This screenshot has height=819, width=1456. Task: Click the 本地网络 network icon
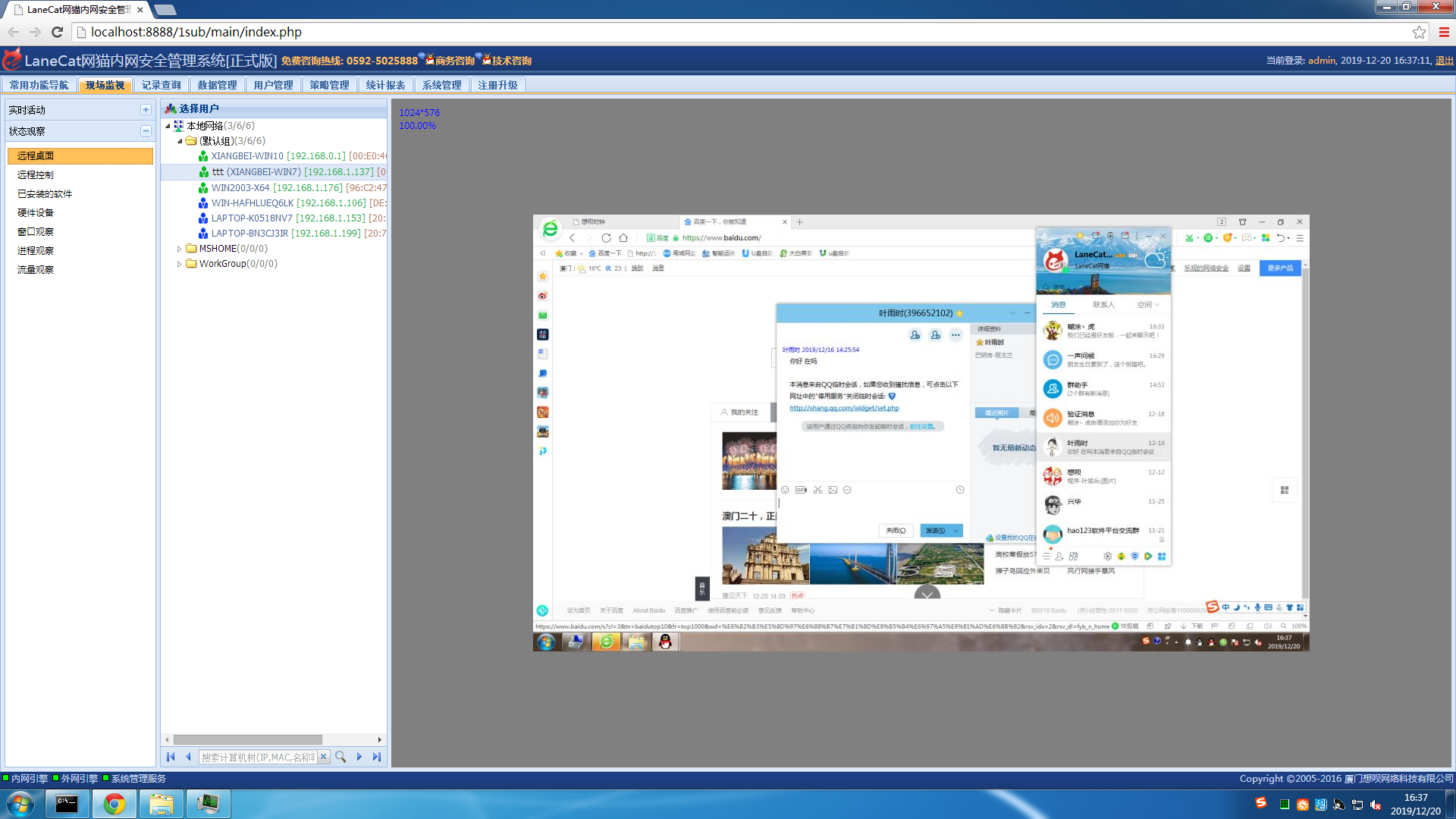tap(178, 126)
